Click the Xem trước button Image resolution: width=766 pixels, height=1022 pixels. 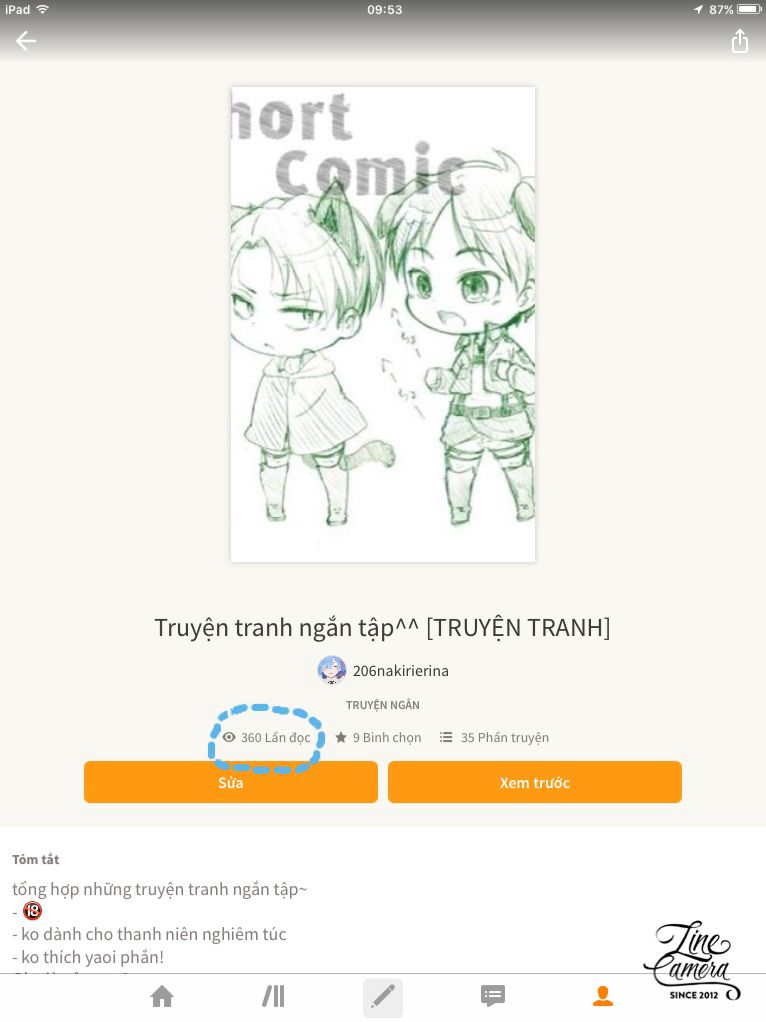(x=535, y=782)
